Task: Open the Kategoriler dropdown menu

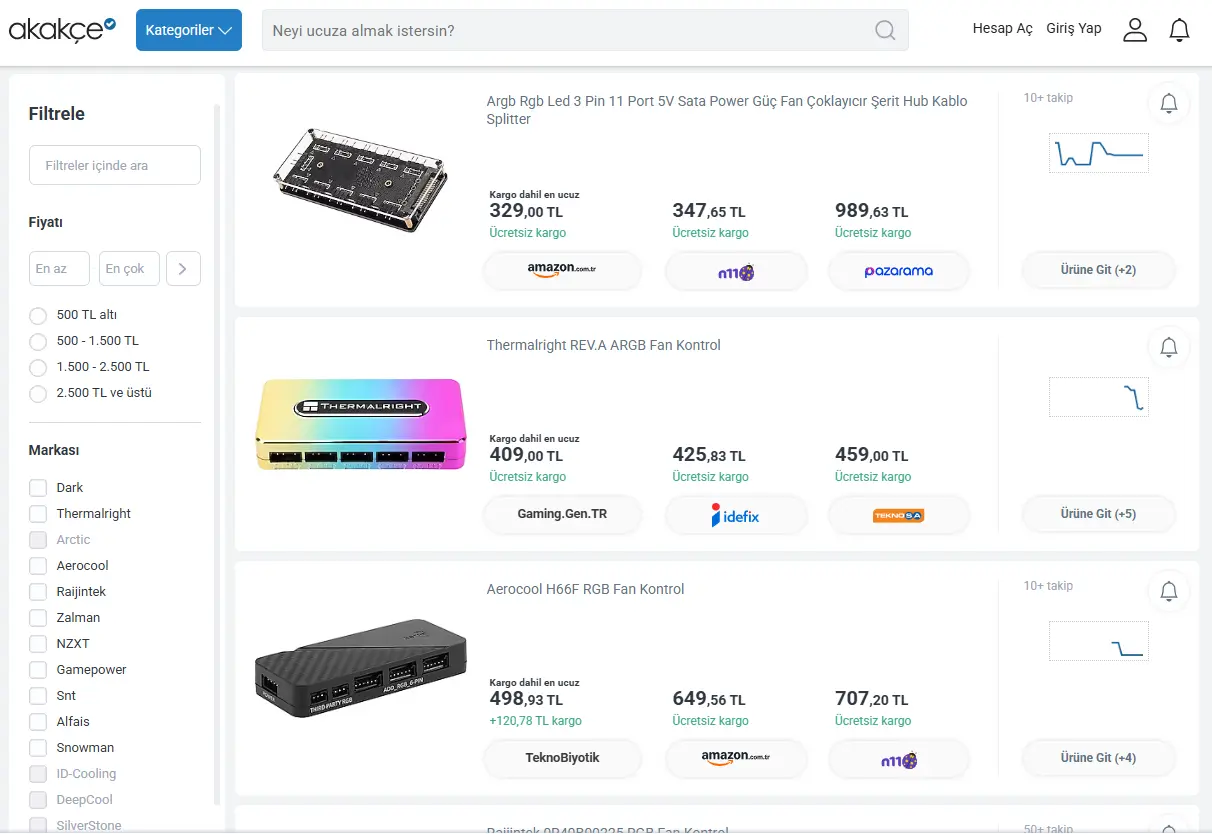Action: point(189,30)
